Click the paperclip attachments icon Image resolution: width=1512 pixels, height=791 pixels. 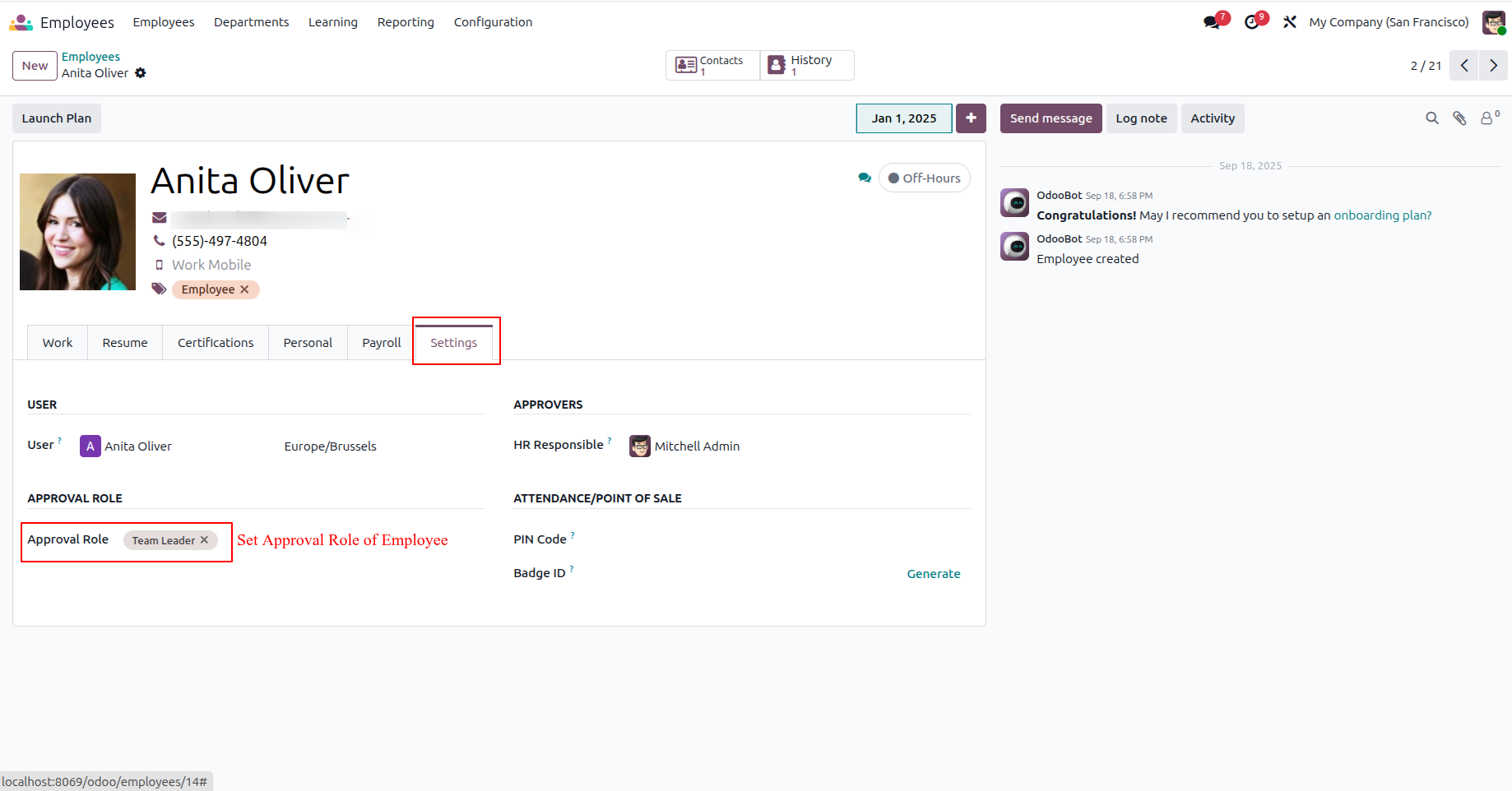pyautogui.click(x=1459, y=118)
